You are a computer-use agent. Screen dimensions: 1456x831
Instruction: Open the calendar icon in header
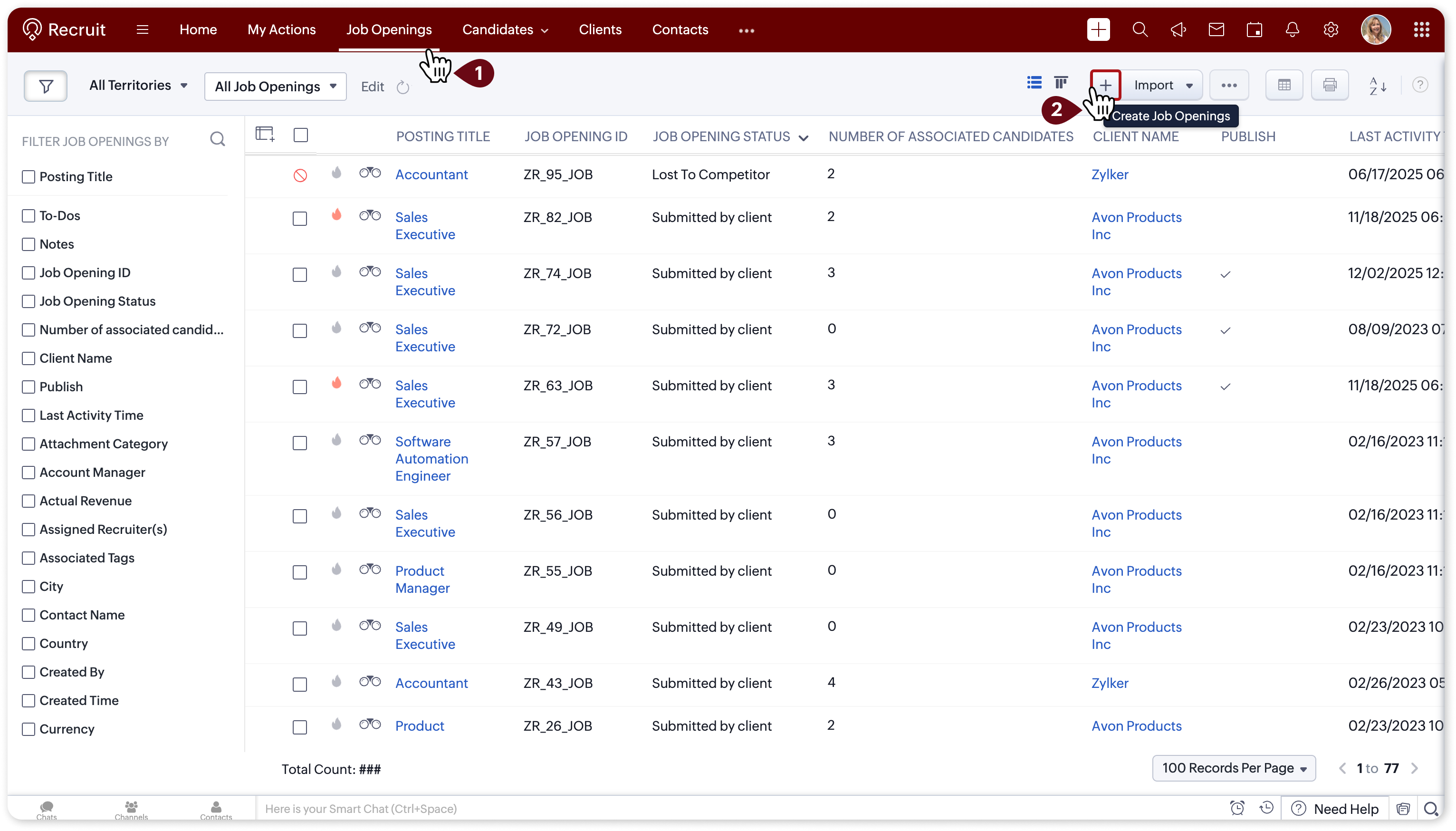pyautogui.click(x=1254, y=29)
